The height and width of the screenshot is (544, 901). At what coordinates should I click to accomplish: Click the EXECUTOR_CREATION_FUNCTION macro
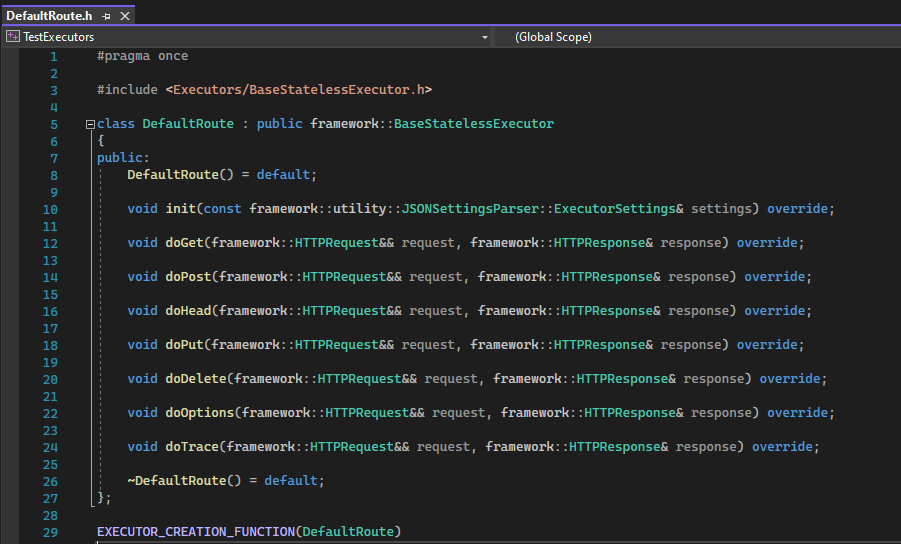point(196,531)
